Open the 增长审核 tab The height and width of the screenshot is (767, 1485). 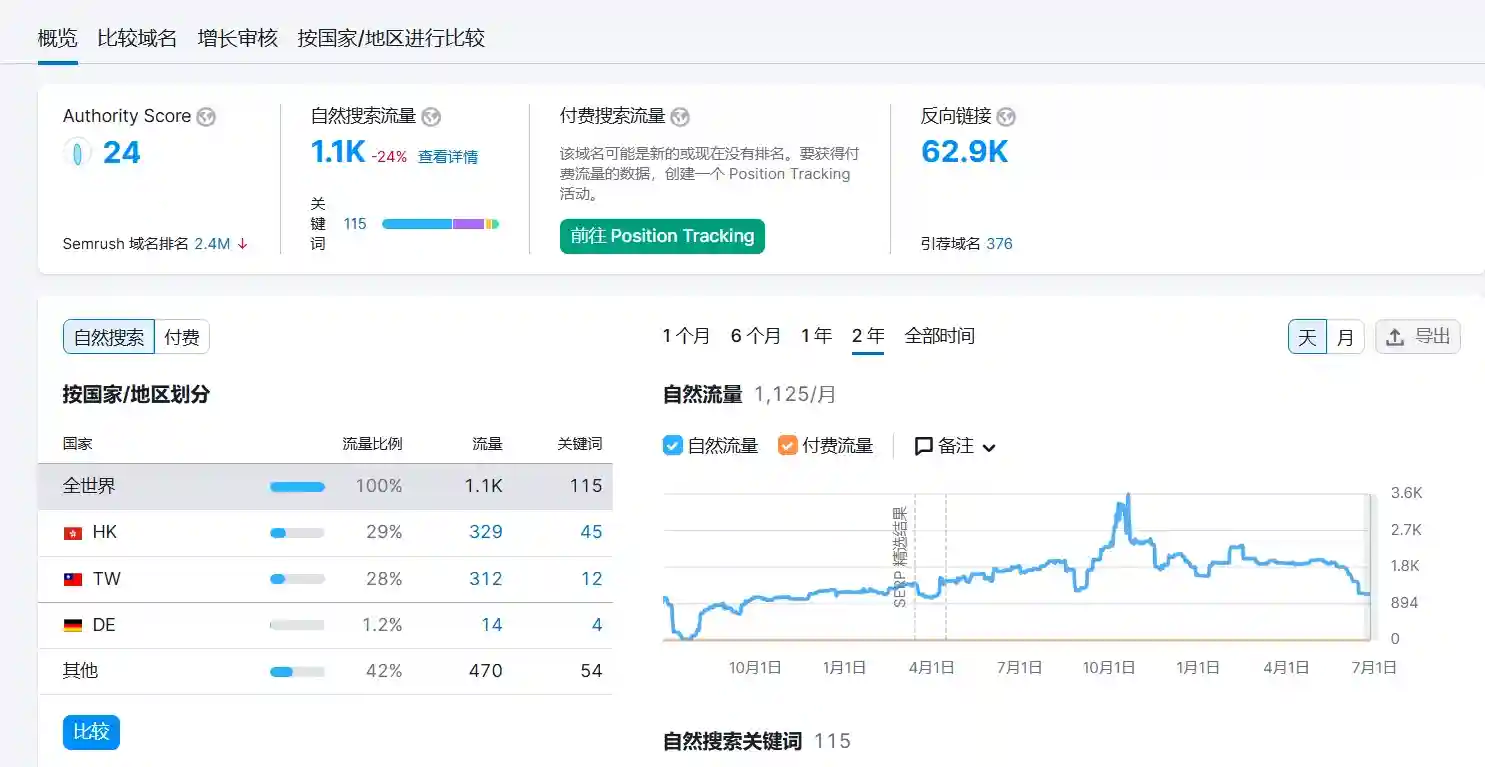pos(237,39)
